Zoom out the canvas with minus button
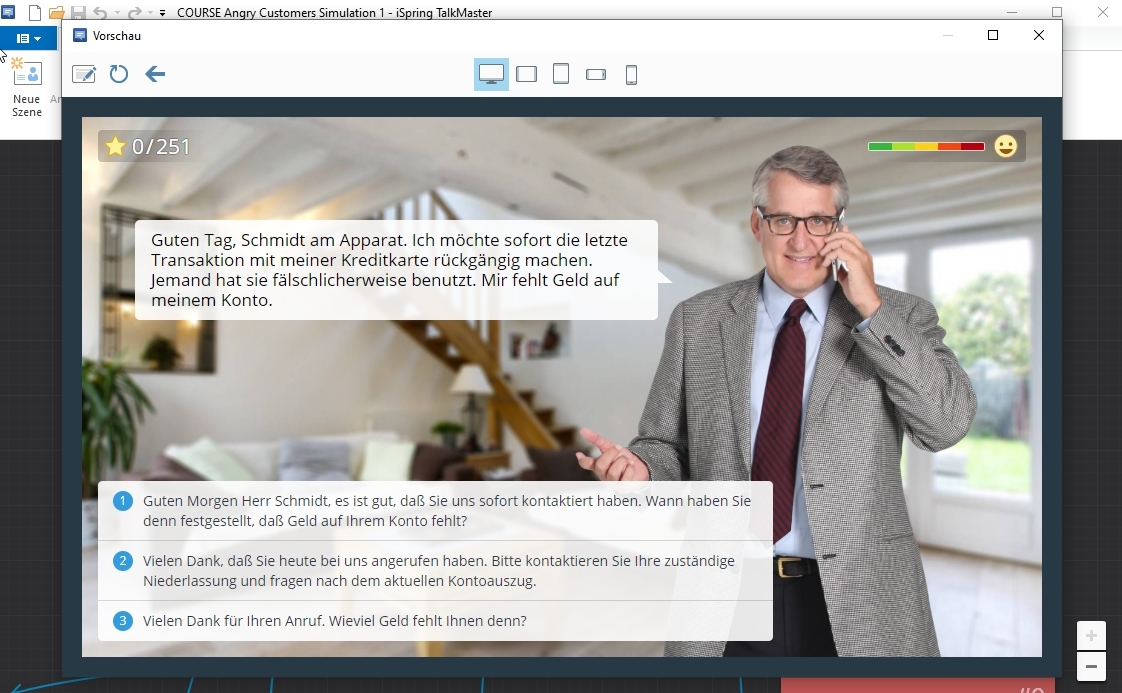Image resolution: width=1122 pixels, height=693 pixels. click(x=1091, y=667)
